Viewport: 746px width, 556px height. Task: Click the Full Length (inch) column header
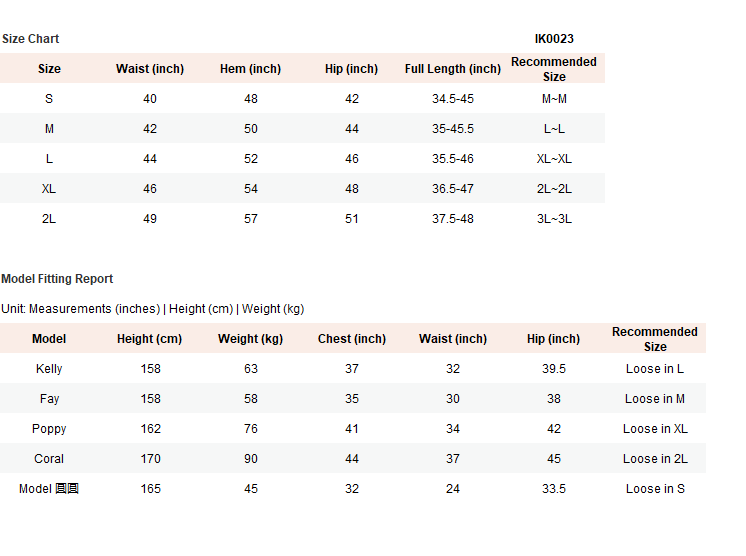point(452,69)
